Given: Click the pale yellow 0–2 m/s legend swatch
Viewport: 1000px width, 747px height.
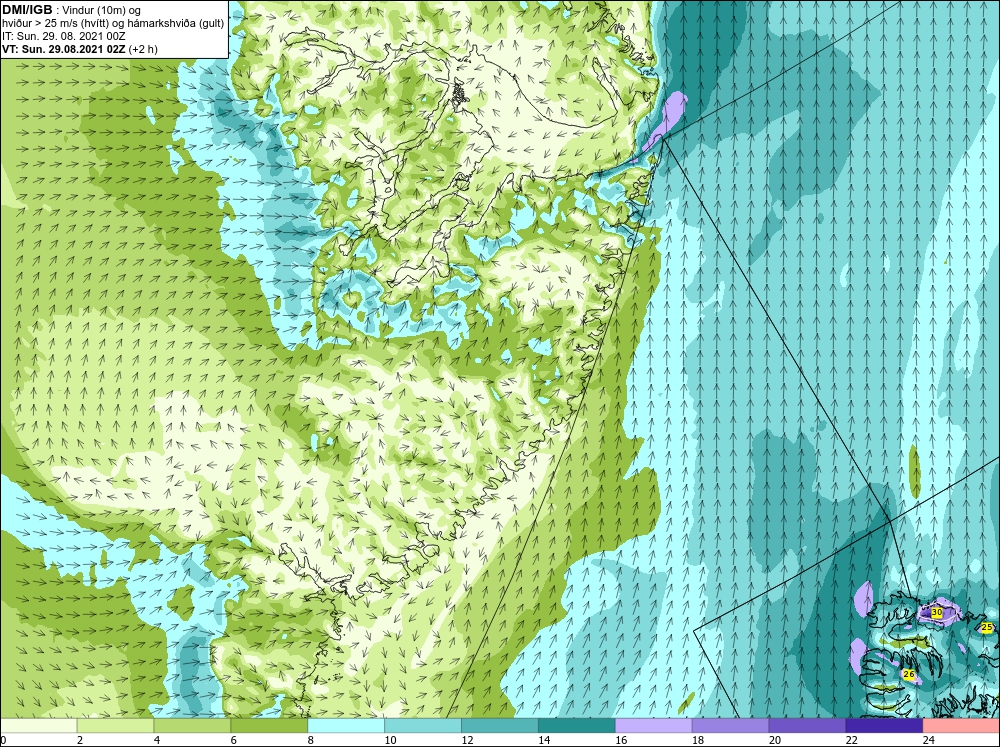Looking at the screenshot, I should click(38, 726).
